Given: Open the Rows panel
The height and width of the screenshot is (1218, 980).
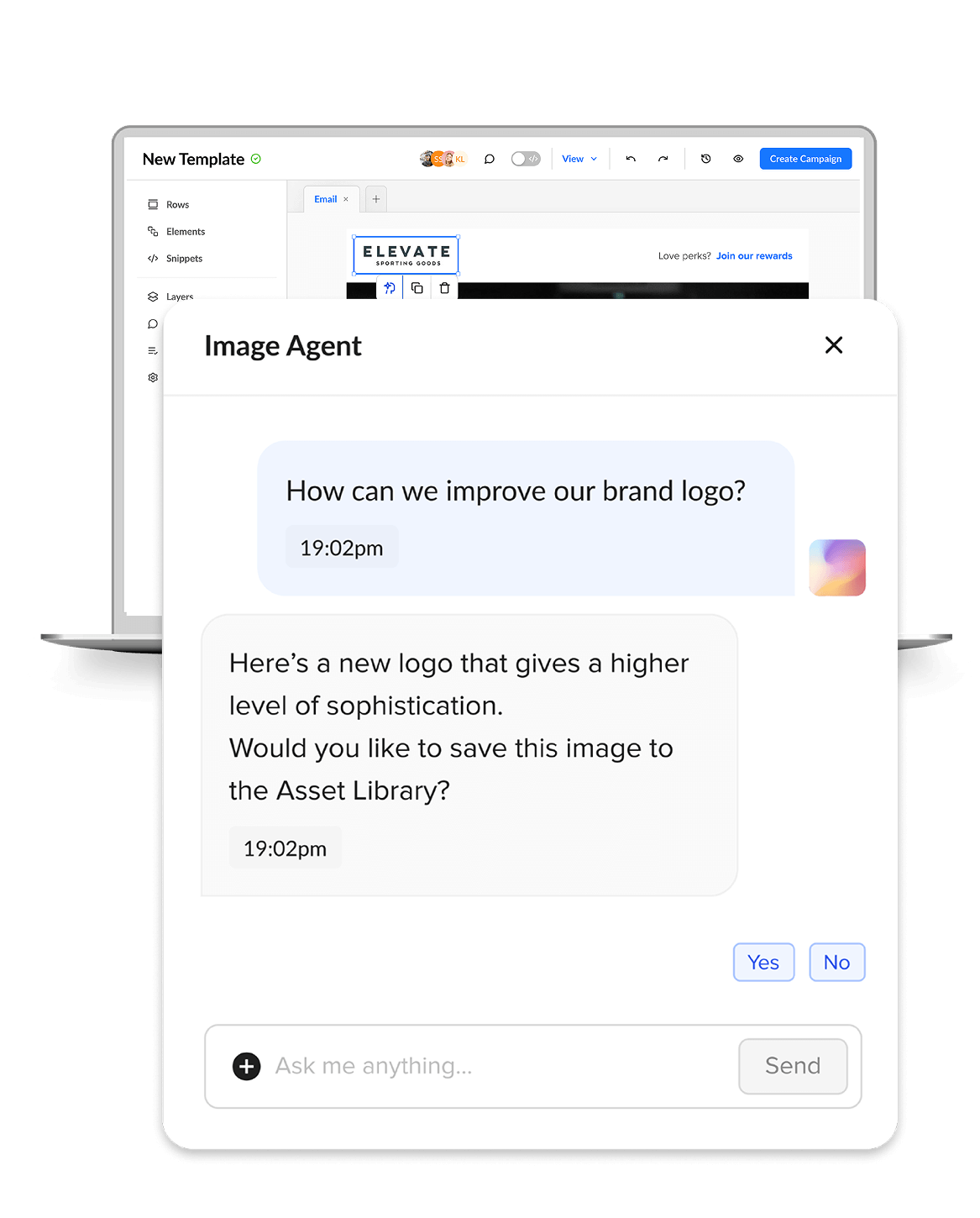Looking at the screenshot, I should (177, 203).
